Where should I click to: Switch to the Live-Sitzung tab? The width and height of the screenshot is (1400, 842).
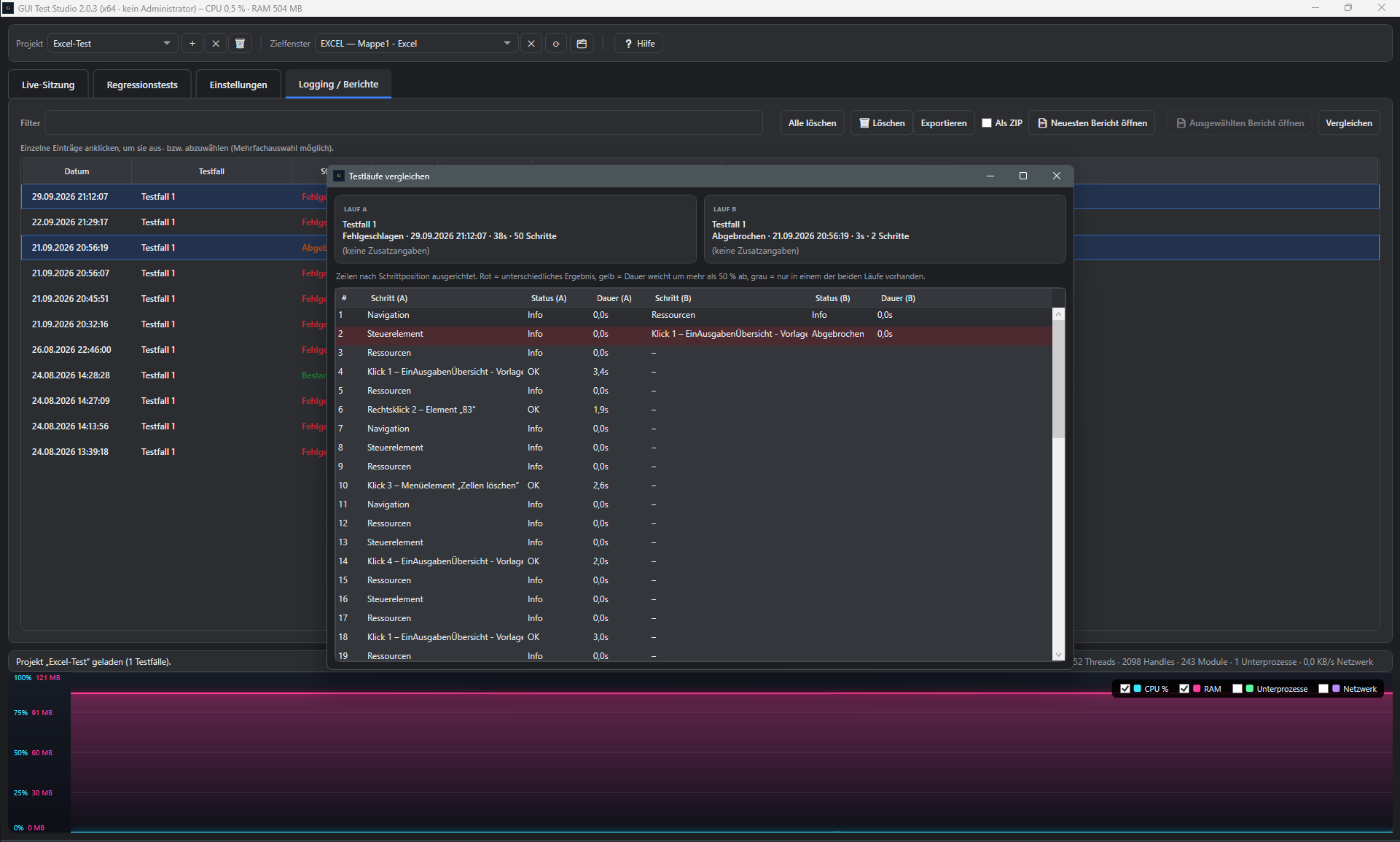tap(48, 85)
